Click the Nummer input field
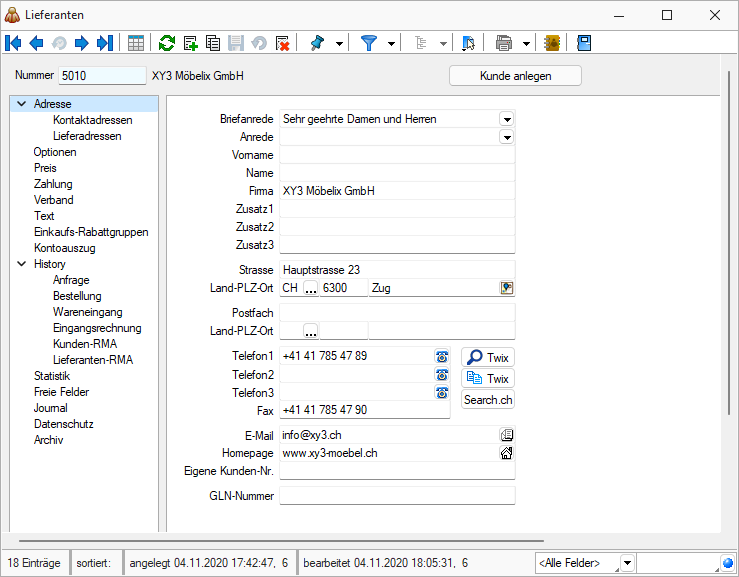Screen dimensions: 739x577 coord(102,76)
